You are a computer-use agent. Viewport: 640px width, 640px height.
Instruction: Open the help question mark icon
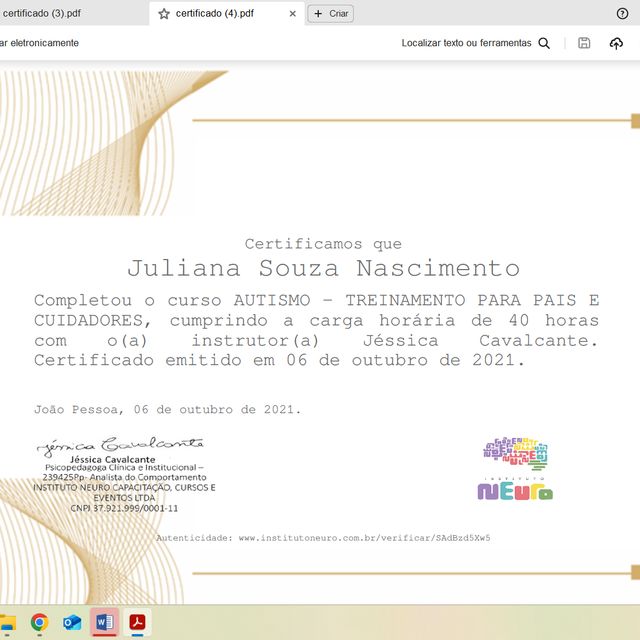coord(622,13)
